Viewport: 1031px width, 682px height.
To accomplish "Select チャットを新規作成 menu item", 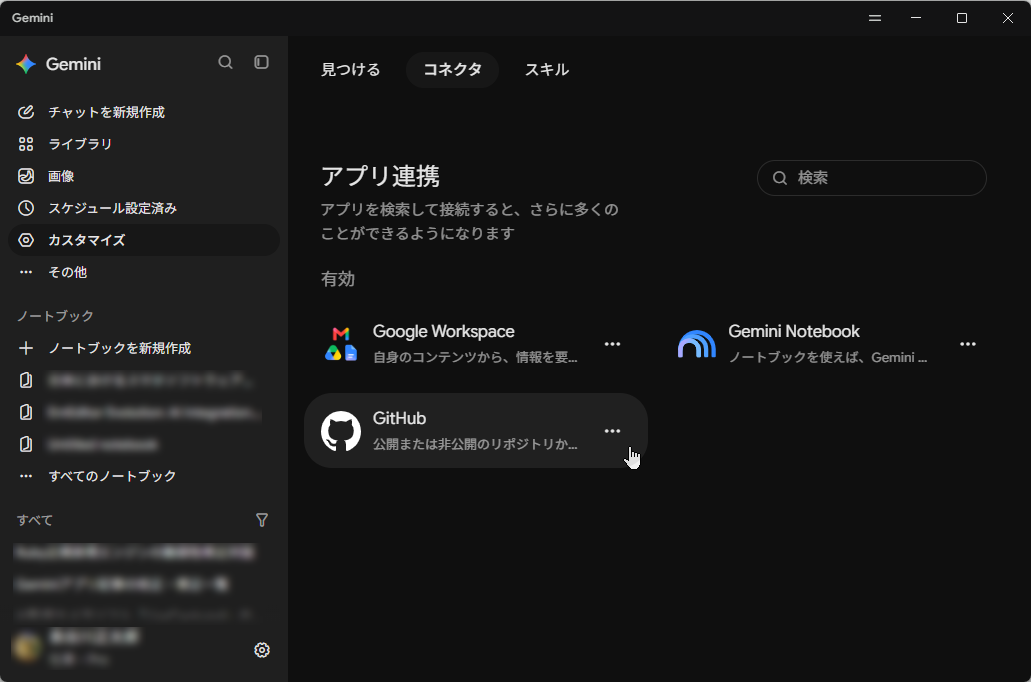I will coord(144,112).
